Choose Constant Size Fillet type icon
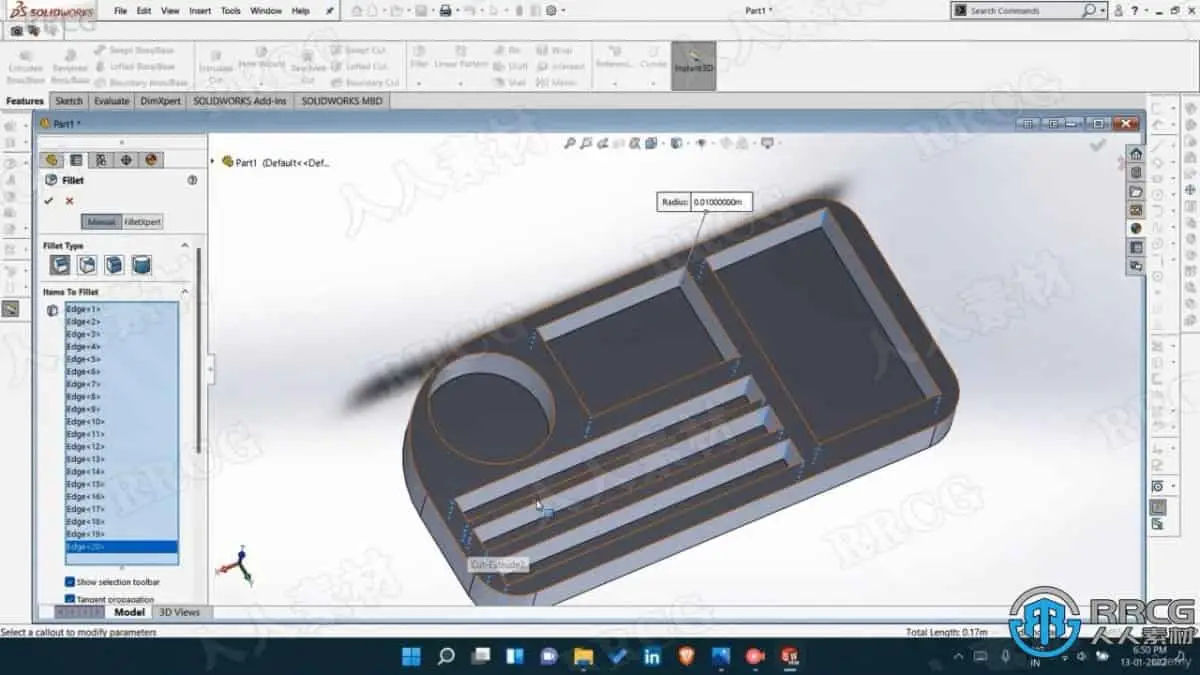Image resolution: width=1200 pixels, height=675 pixels. [x=61, y=265]
